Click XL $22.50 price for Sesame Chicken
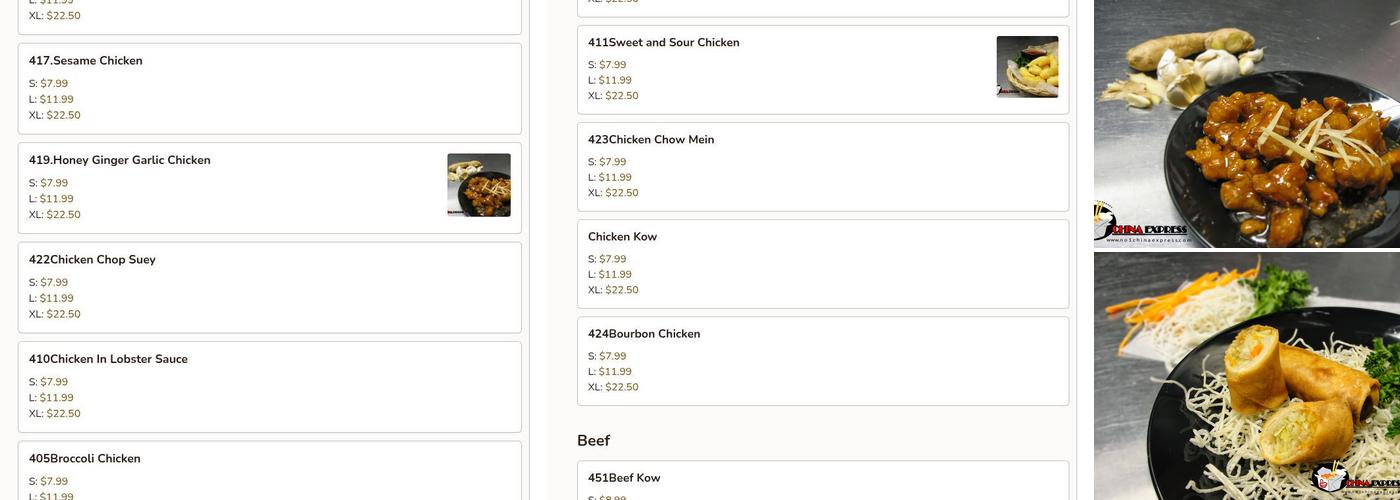This screenshot has height=500, width=1400. [x=63, y=115]
